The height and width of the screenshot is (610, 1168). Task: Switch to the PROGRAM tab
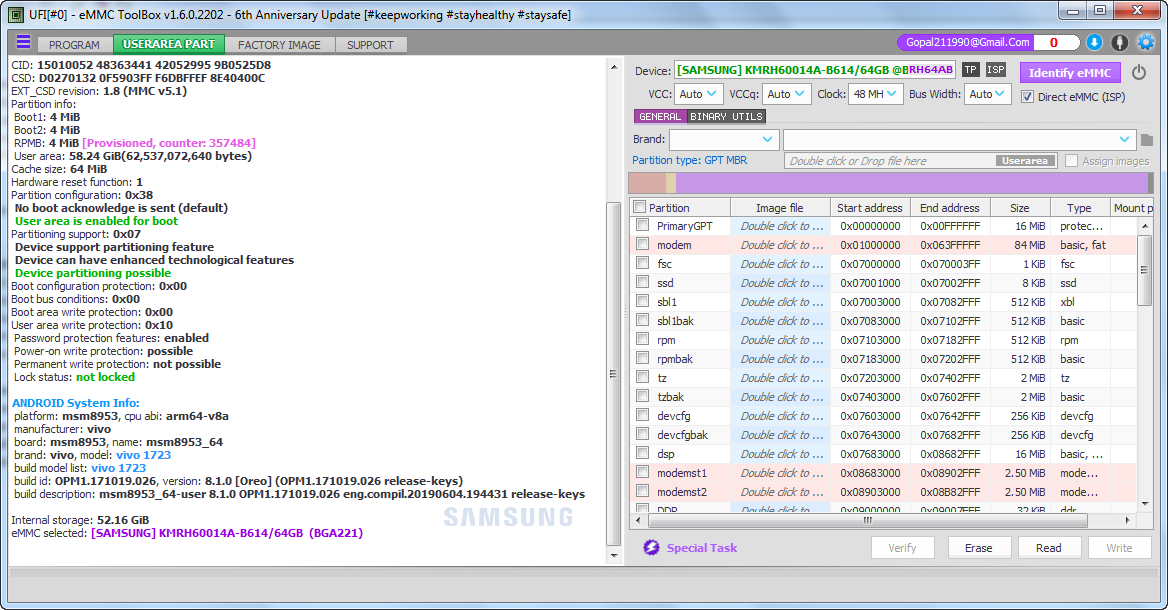(74, 45)
